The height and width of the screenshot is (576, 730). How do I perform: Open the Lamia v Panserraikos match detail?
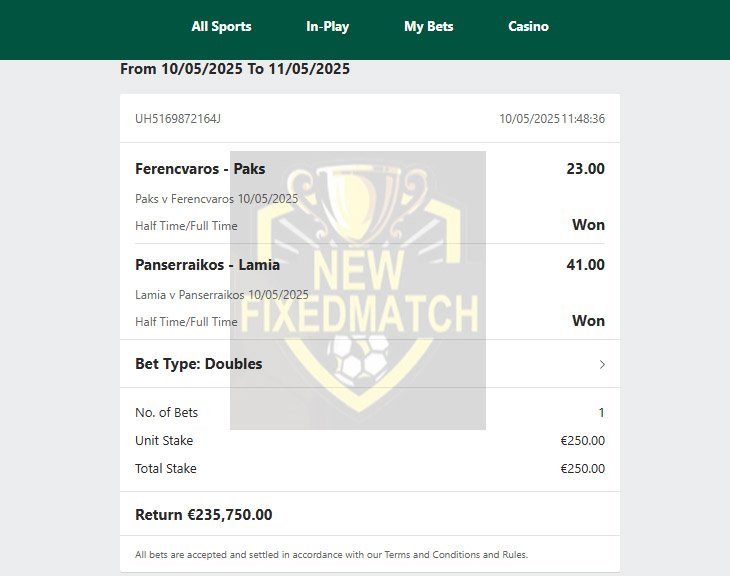(x=222, y=295)
